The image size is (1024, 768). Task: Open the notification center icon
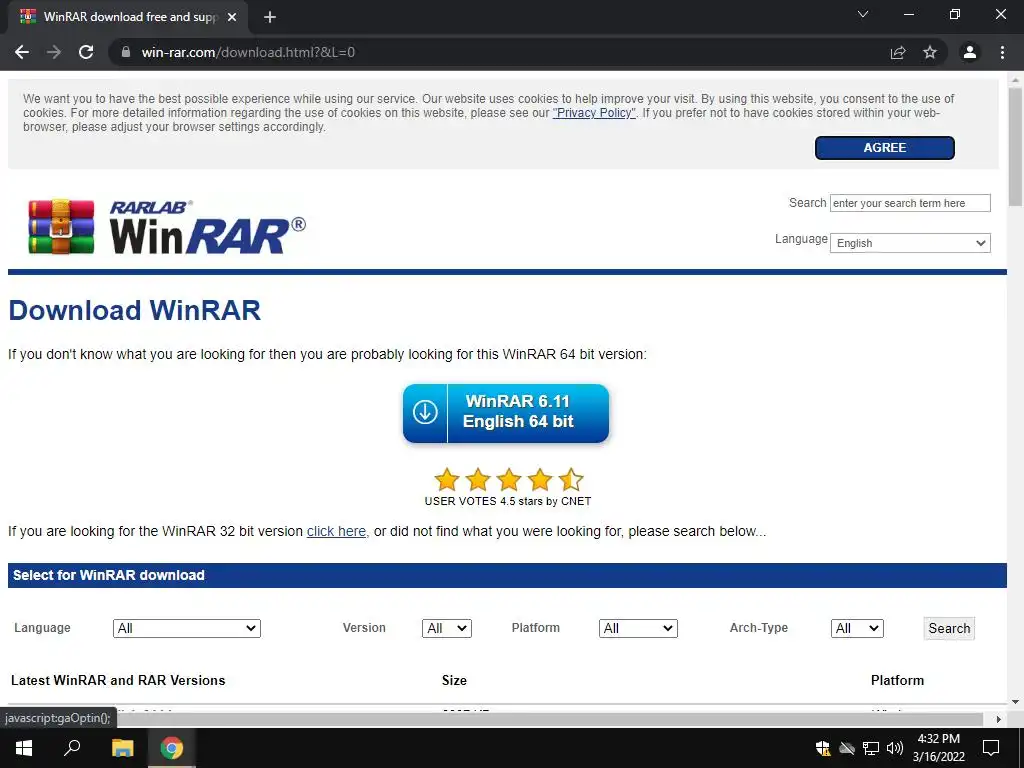click(991, 748)
